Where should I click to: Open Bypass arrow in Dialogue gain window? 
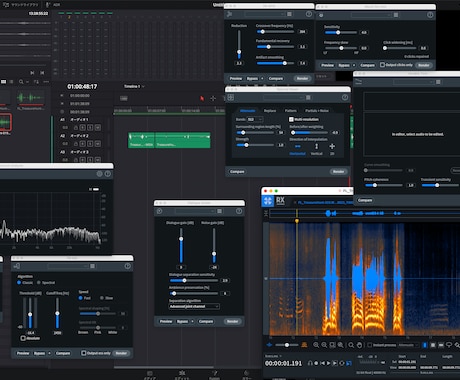click(x=192, y=321)
